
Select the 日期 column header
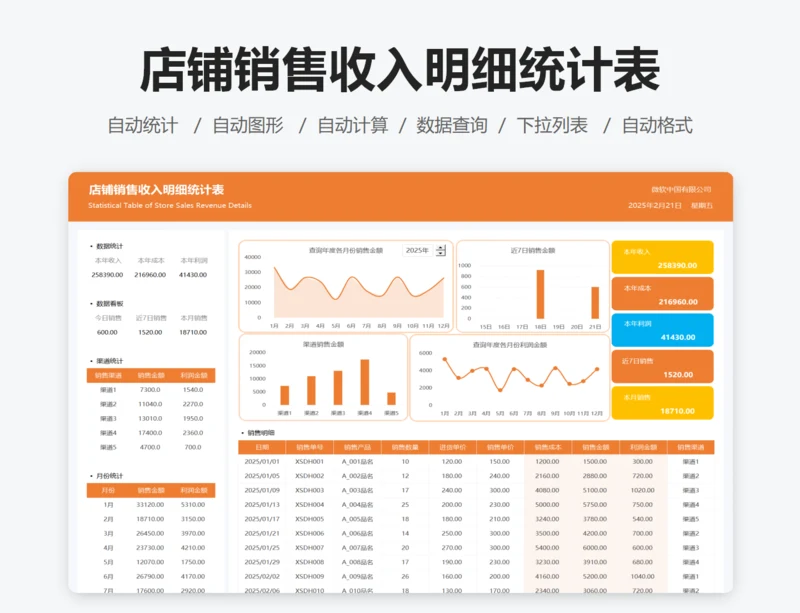[x=262, y=447]
